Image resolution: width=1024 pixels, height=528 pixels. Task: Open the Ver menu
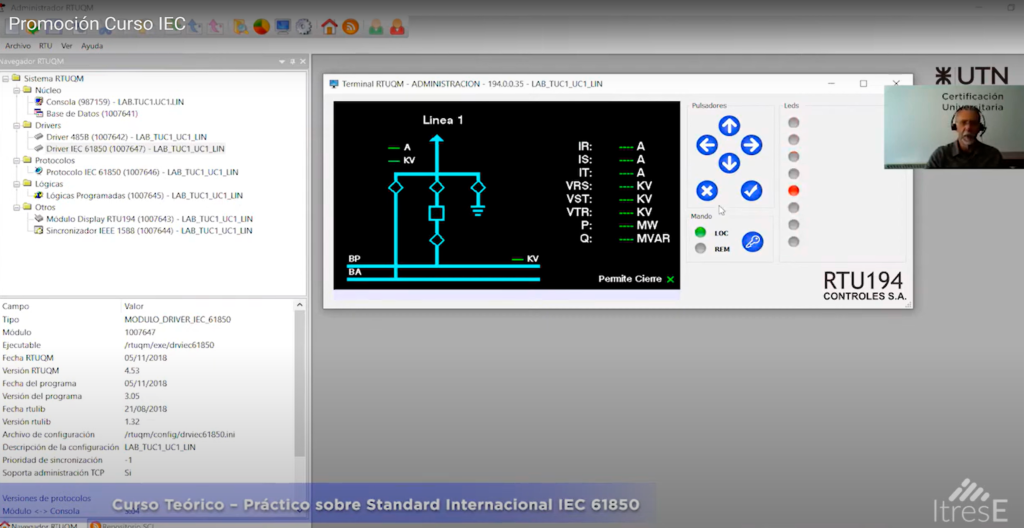67,46
